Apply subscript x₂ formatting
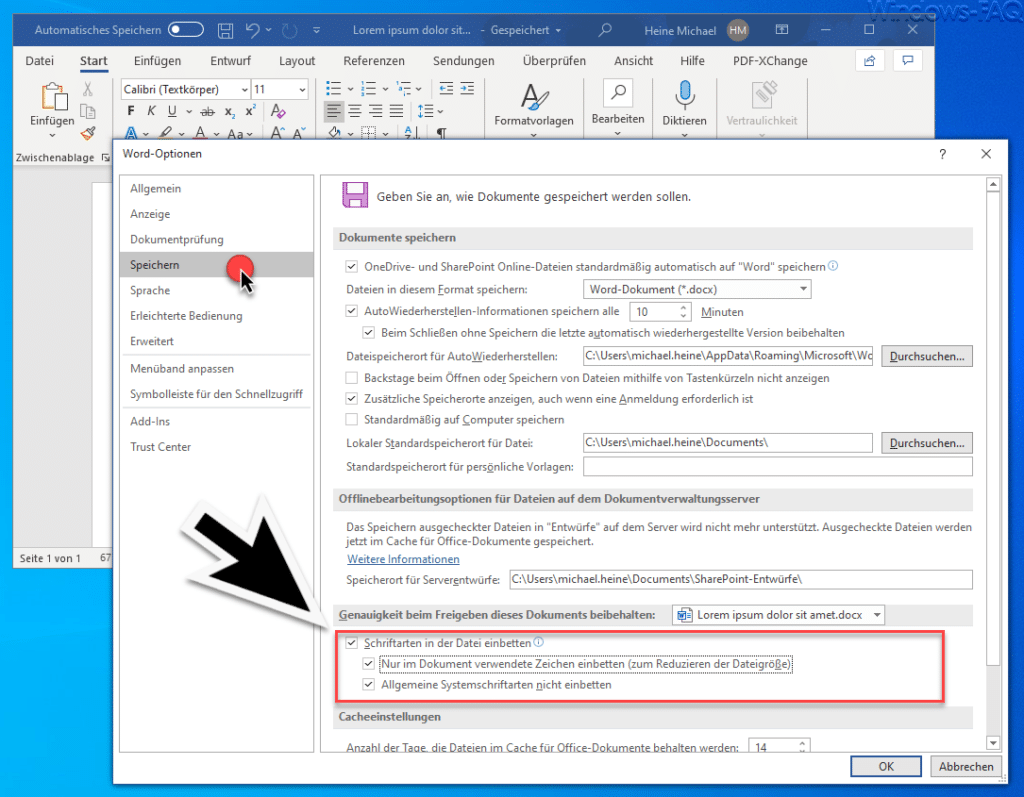The image size is (1024, 797). (230, 112)
